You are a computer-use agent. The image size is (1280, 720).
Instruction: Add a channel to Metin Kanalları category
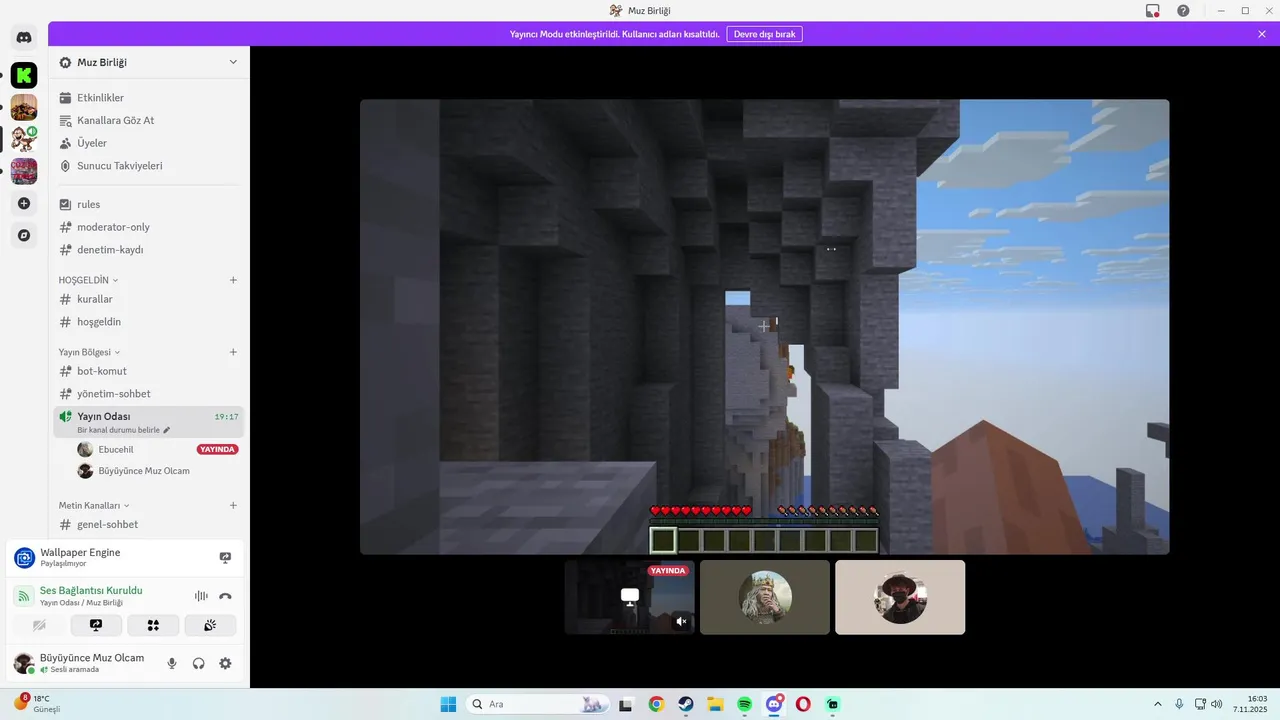(x=233, y=506)
